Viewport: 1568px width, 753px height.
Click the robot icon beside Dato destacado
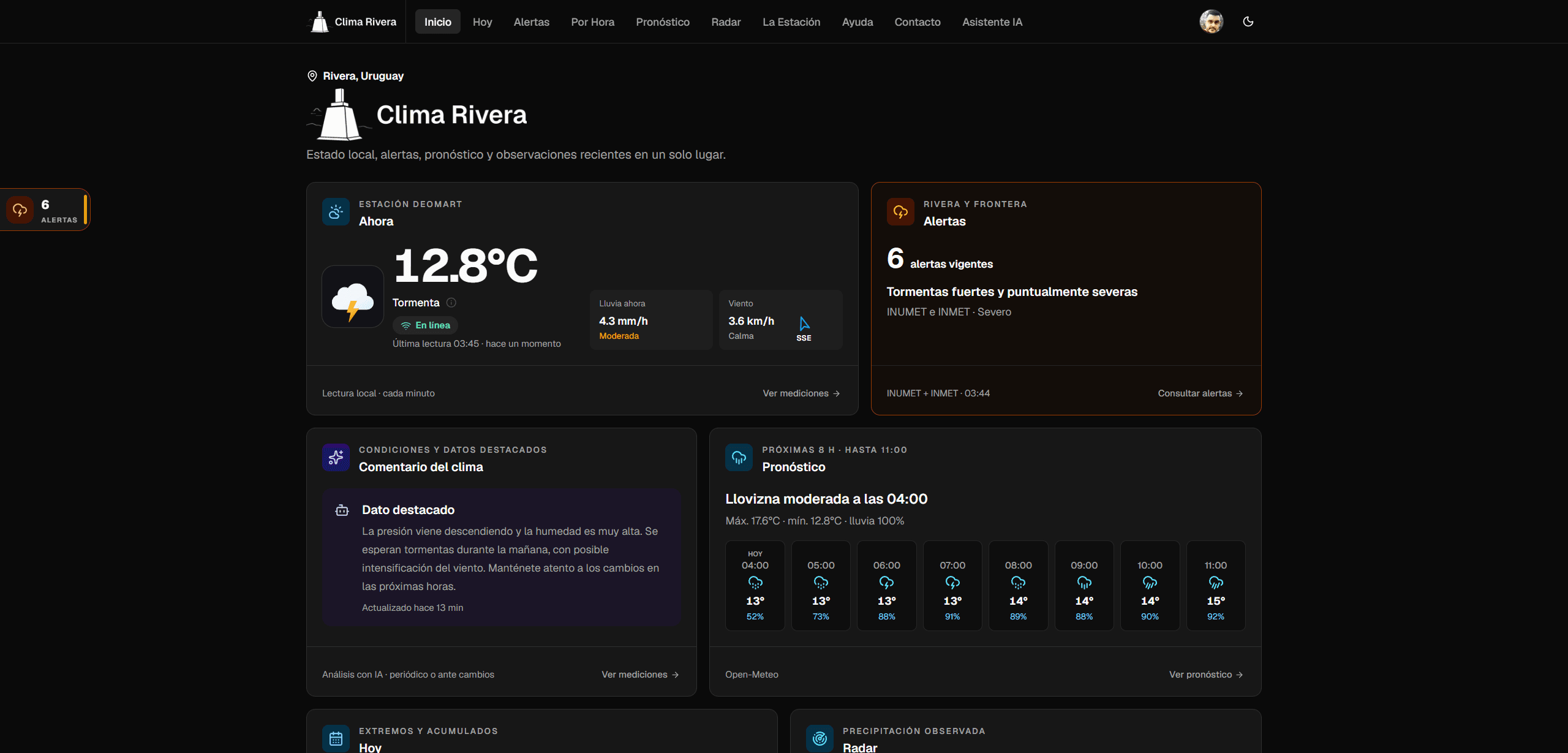342,510
